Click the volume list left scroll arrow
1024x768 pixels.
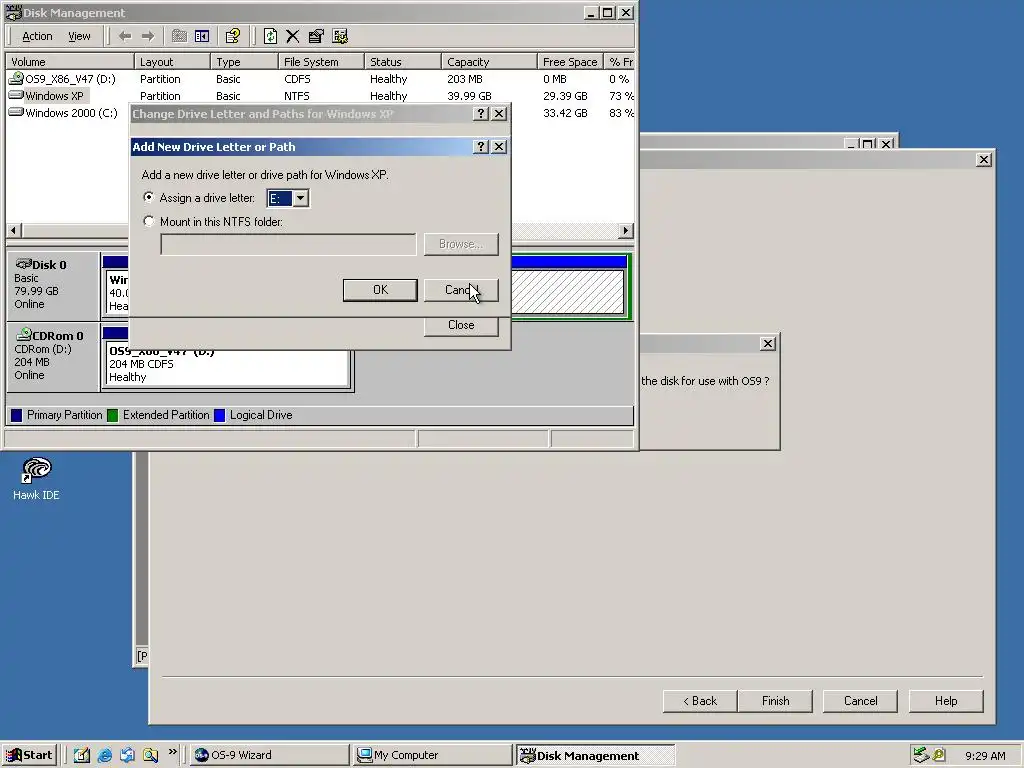click(x=14, y=231)
